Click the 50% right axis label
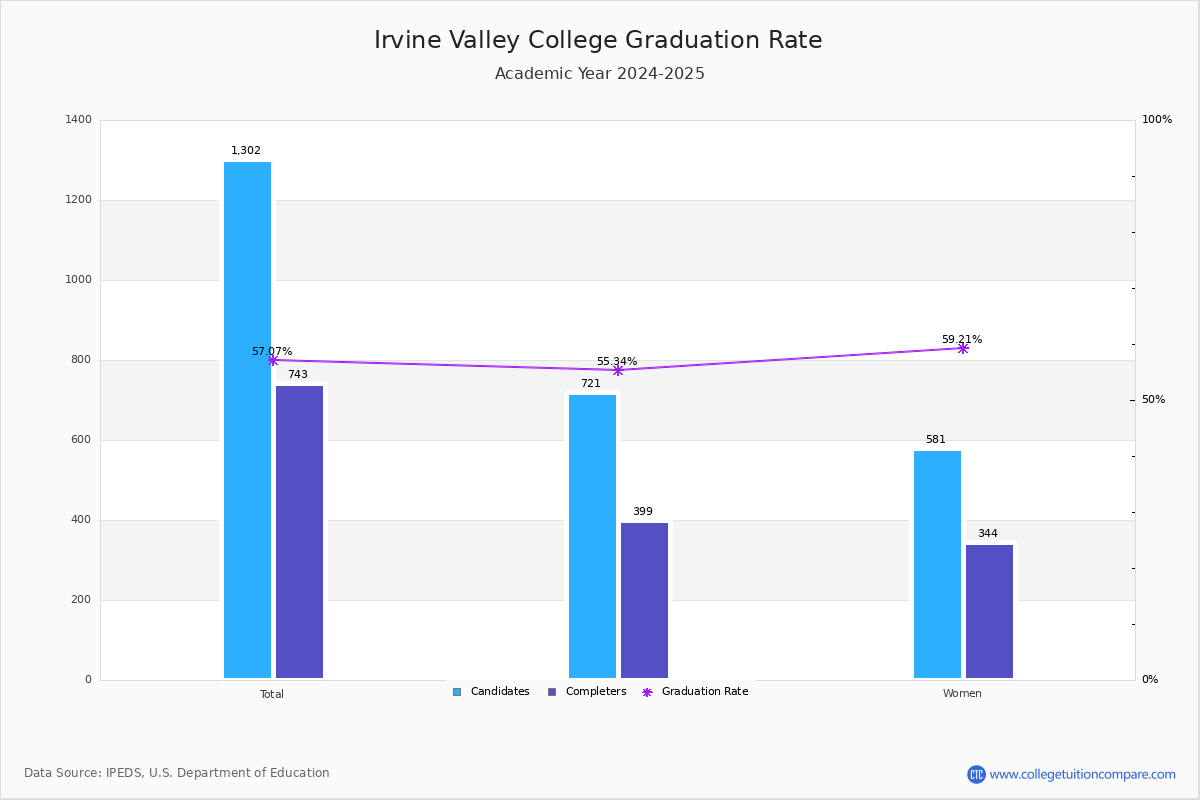Image resolution: width=1200 pixels, height=800 pixels. pos(1153,400)
